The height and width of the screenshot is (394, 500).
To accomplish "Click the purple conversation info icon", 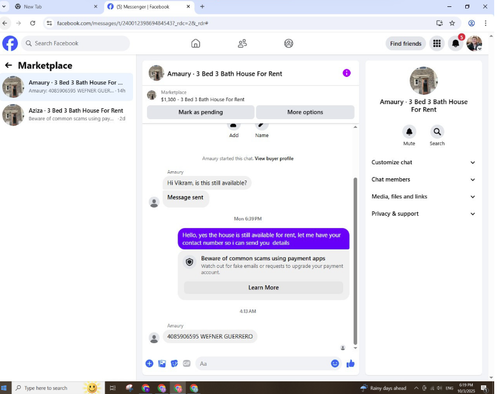I will pyautogui.click(x=347, y=73).
